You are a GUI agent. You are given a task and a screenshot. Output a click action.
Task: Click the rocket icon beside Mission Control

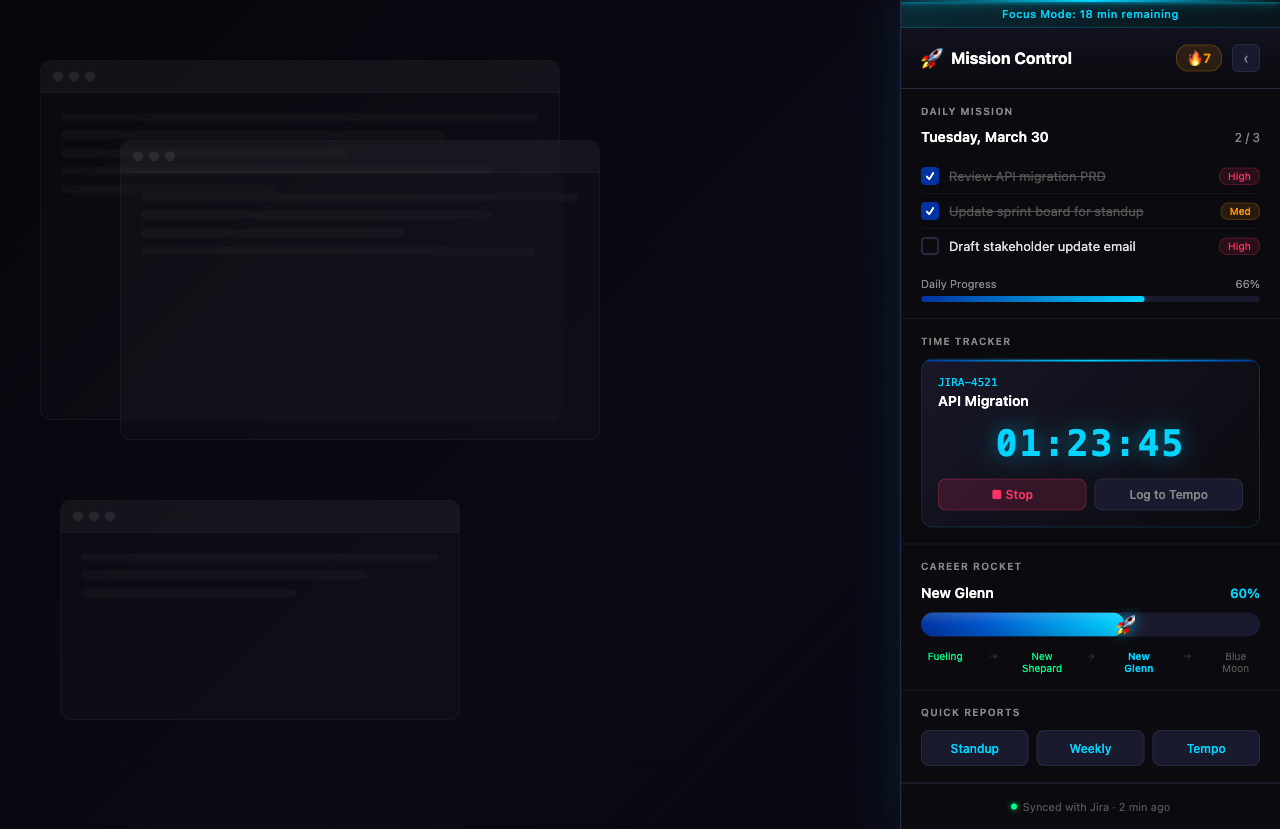pyautogui.click(x=930, y=58)
